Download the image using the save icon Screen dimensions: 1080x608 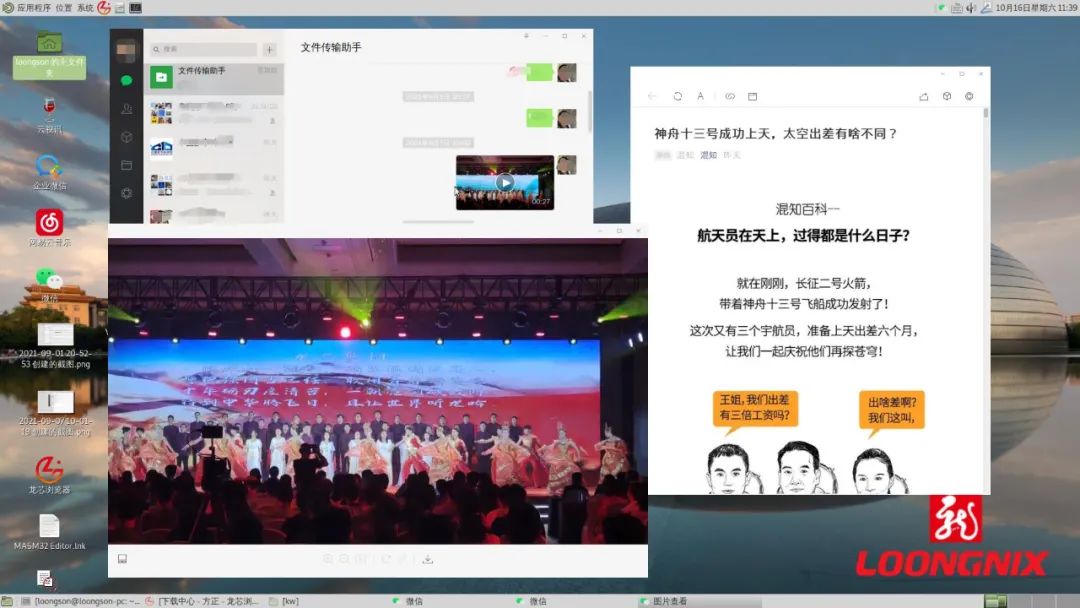point(427,559)
